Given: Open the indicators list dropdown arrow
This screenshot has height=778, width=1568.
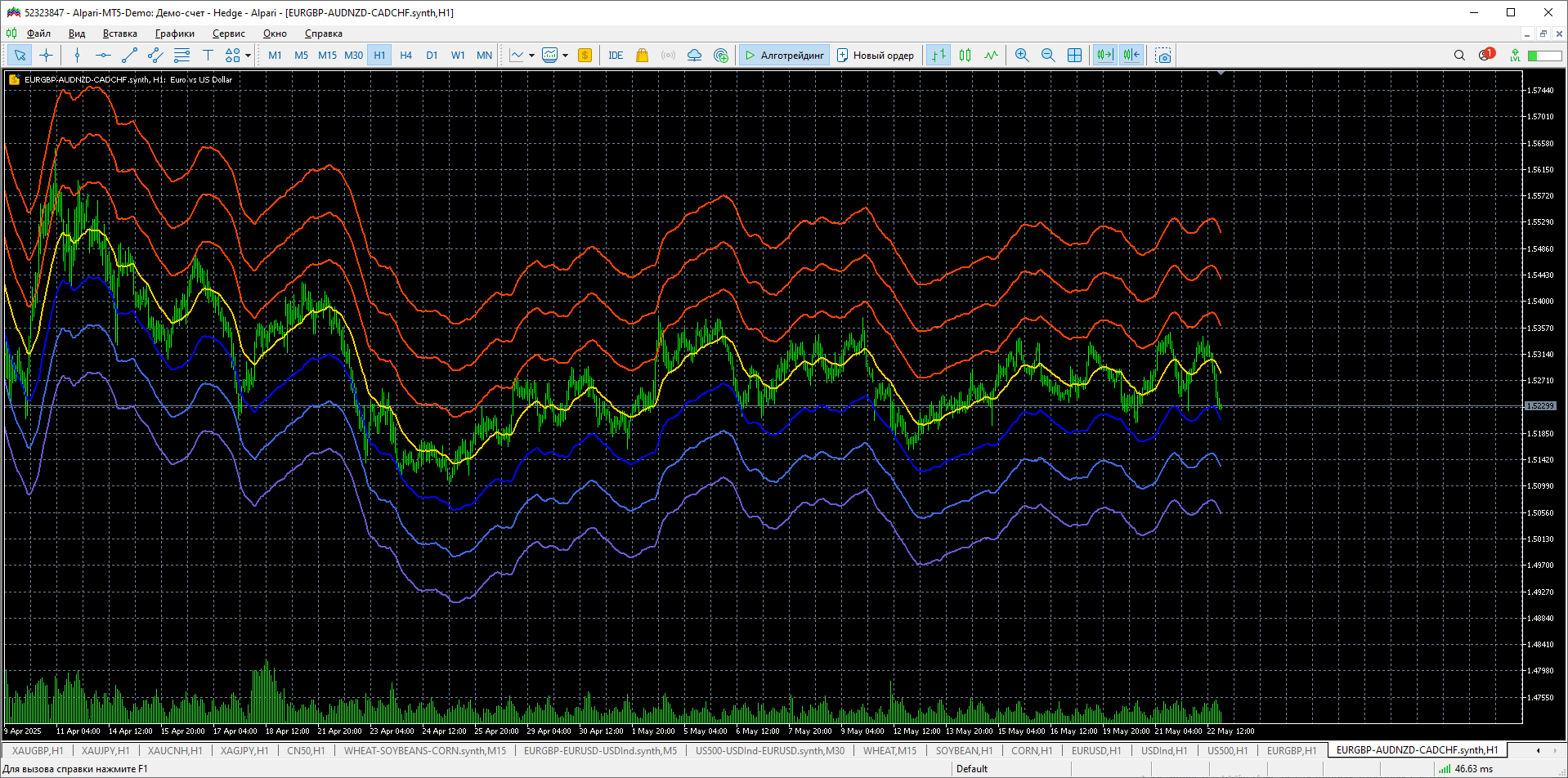Looking at the screenshot, I should click(531, 56).
